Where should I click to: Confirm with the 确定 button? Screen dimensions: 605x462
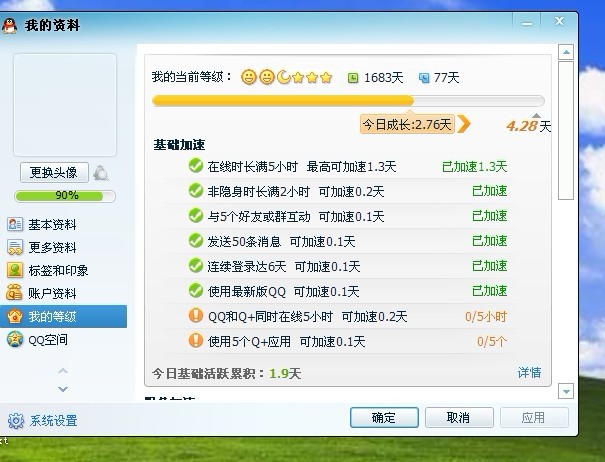click(x=384, y=417)
